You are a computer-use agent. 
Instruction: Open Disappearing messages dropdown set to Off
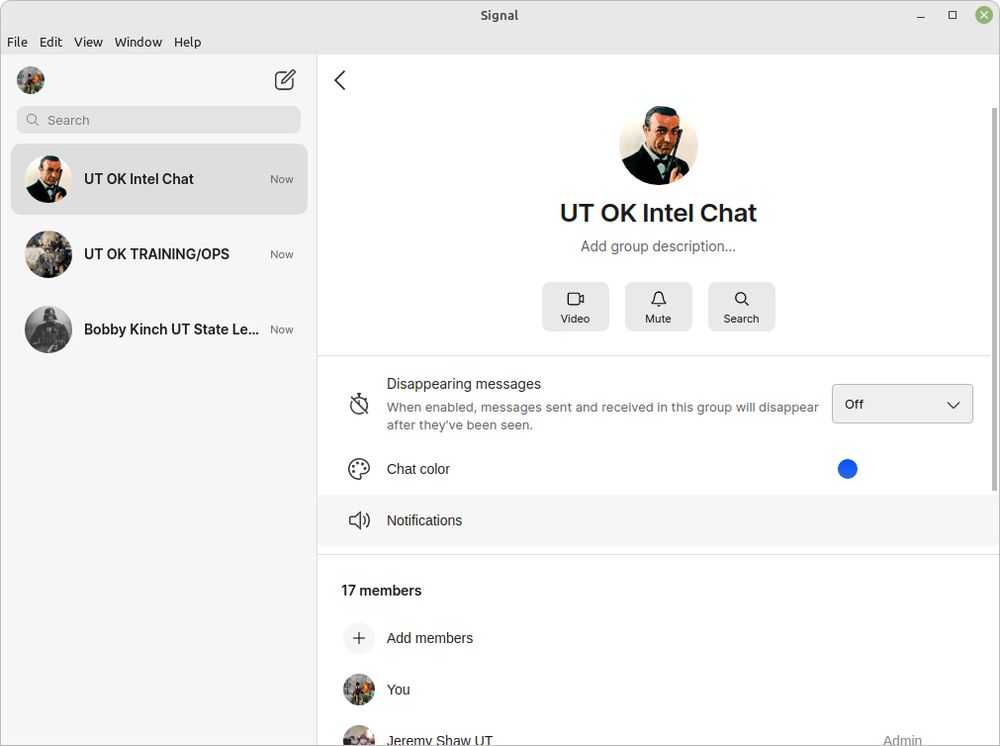902,404
